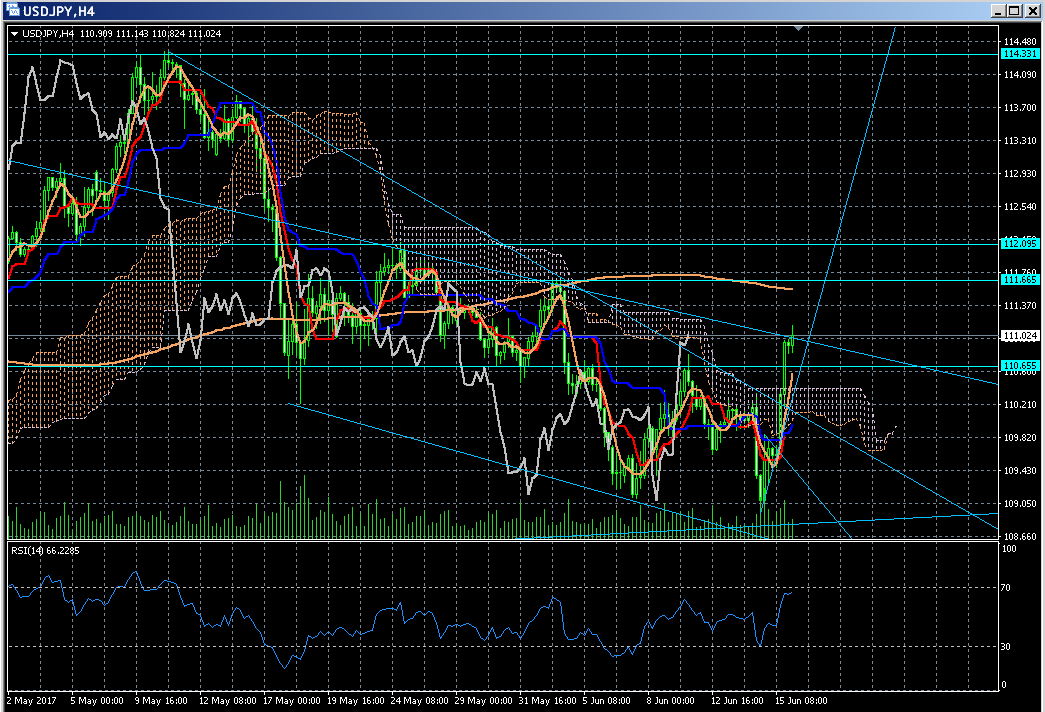Click the 30 level on RSI scale
This screenshot has width=1045, height=712.
point(1007,646)
